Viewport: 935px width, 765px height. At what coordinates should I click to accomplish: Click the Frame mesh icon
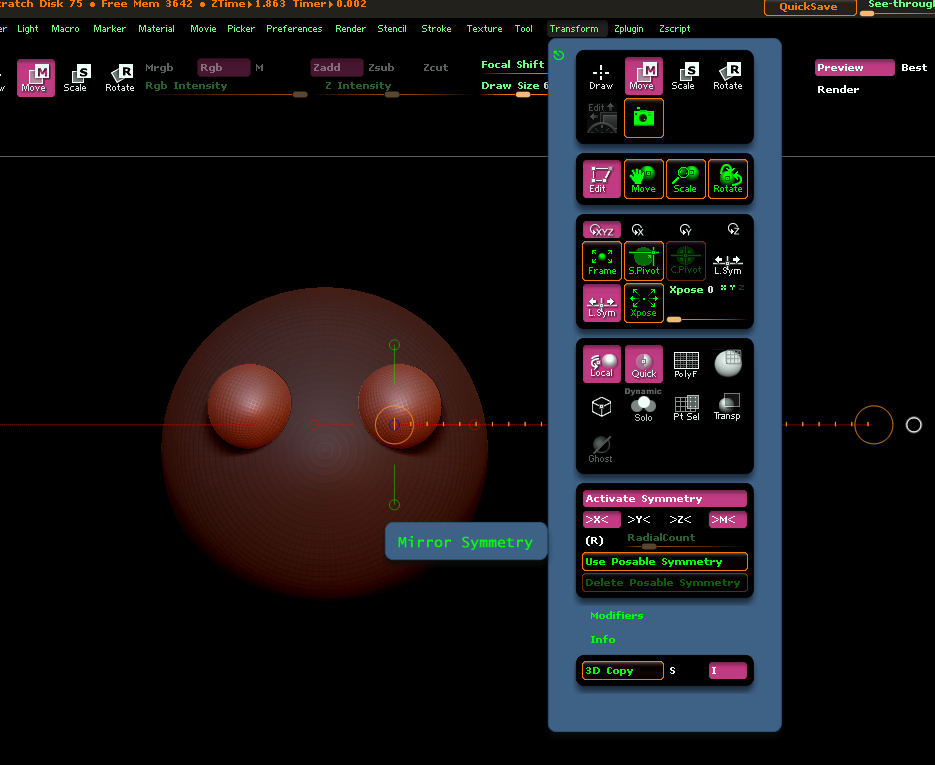tap(602, 261)
